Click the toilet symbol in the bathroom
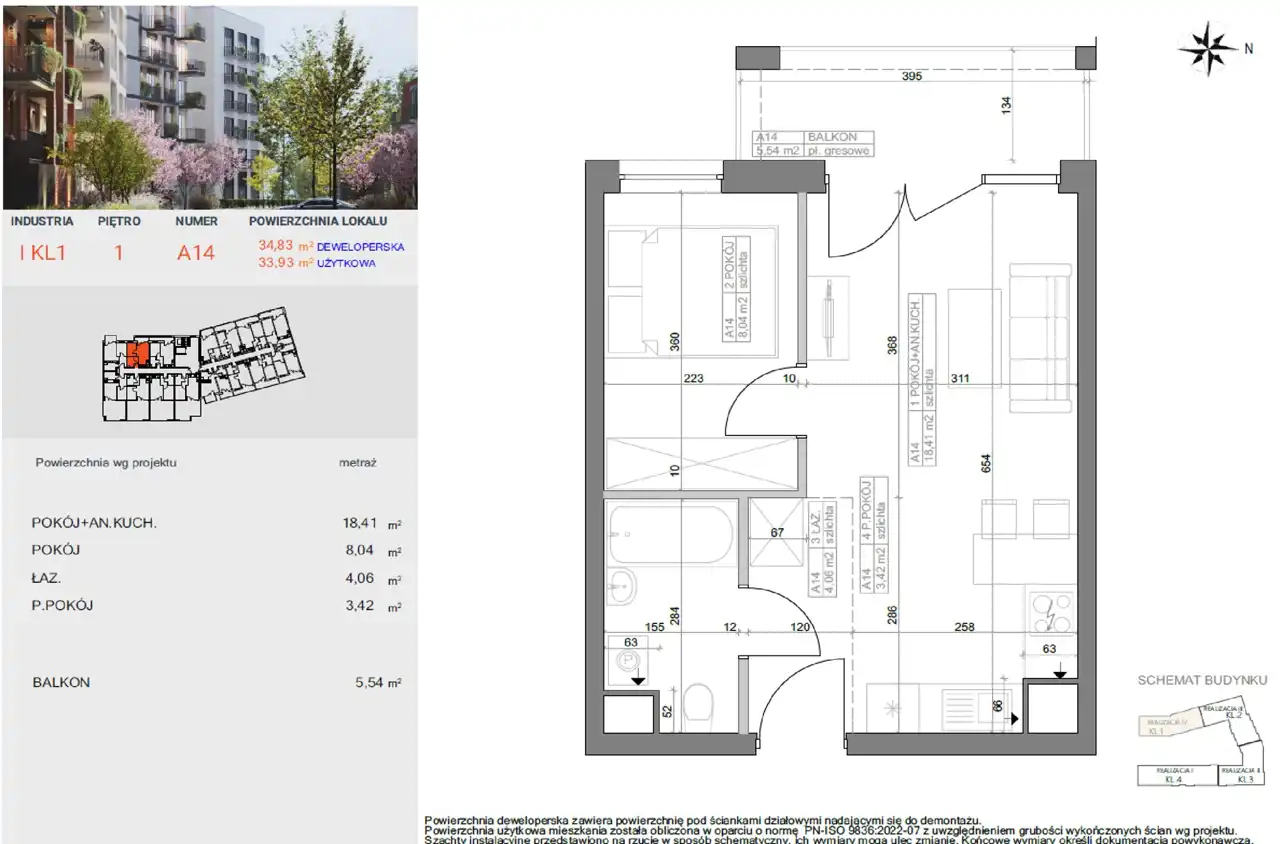Viewport: 1280px width, 844px height. point(699,703)
